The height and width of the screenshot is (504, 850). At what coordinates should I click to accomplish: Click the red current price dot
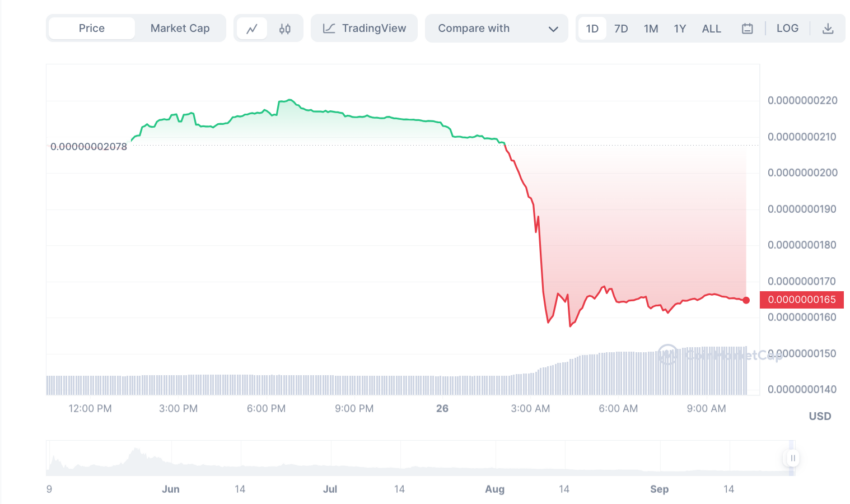coord(746,300)
